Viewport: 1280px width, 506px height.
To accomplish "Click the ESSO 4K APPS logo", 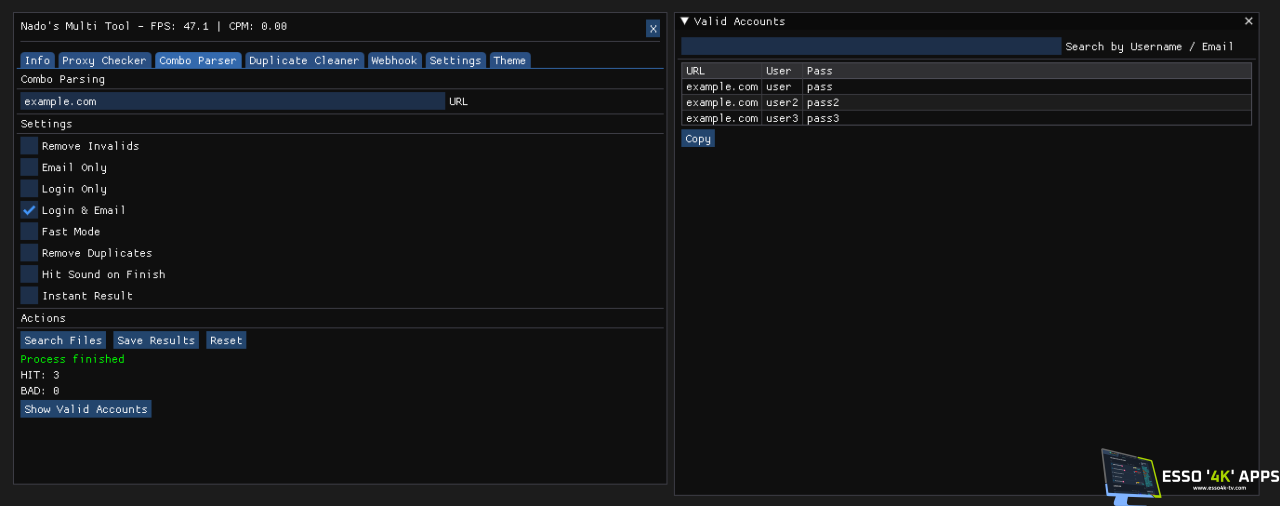I will [1189, 475].
